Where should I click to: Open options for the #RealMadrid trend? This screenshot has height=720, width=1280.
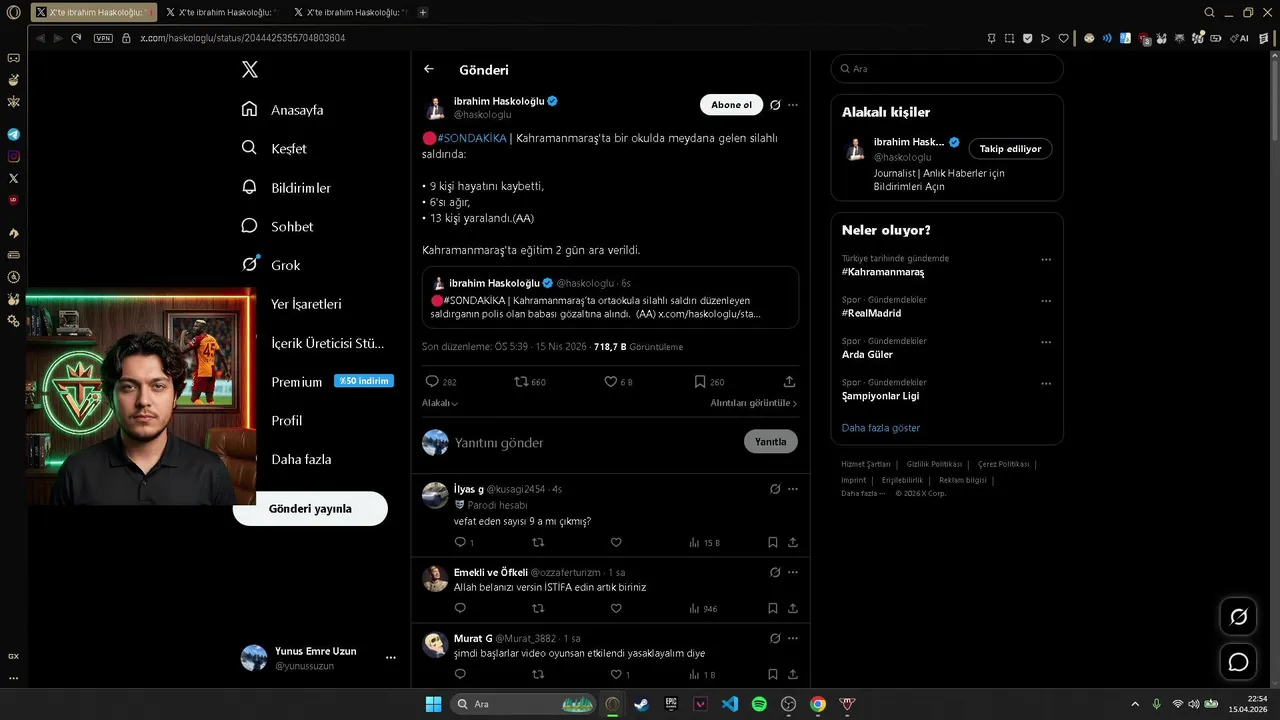(1046, 300)
